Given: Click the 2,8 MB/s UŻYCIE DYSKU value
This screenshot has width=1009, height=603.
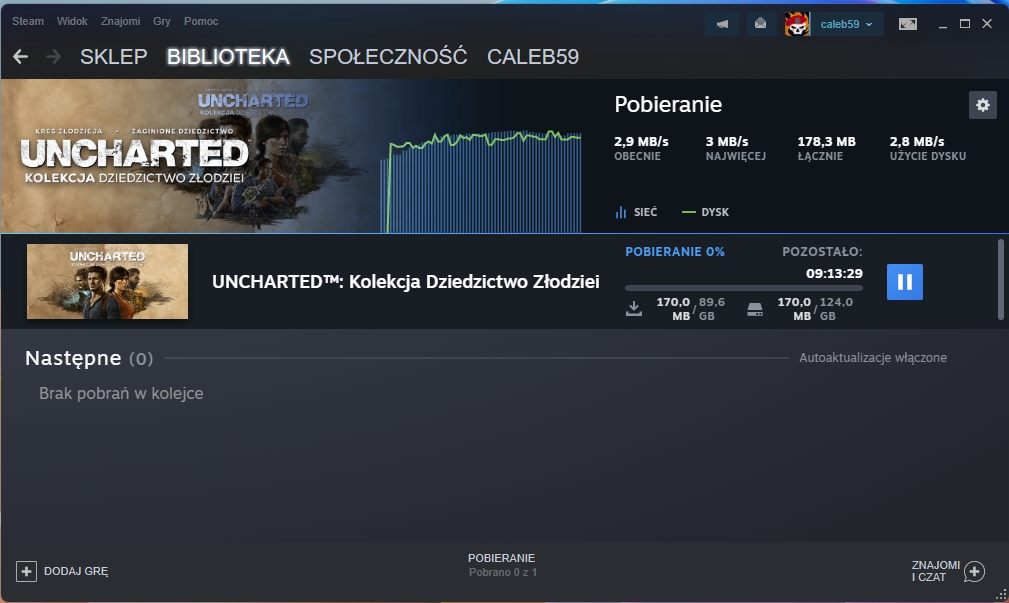Looking at the screenshot, I should click(916, 142).
